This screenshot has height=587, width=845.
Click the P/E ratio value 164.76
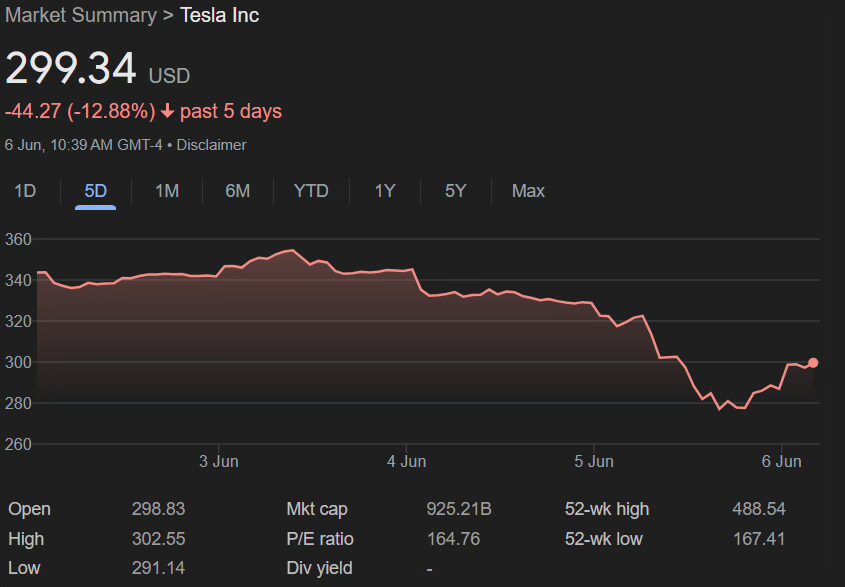coord(453,539)
